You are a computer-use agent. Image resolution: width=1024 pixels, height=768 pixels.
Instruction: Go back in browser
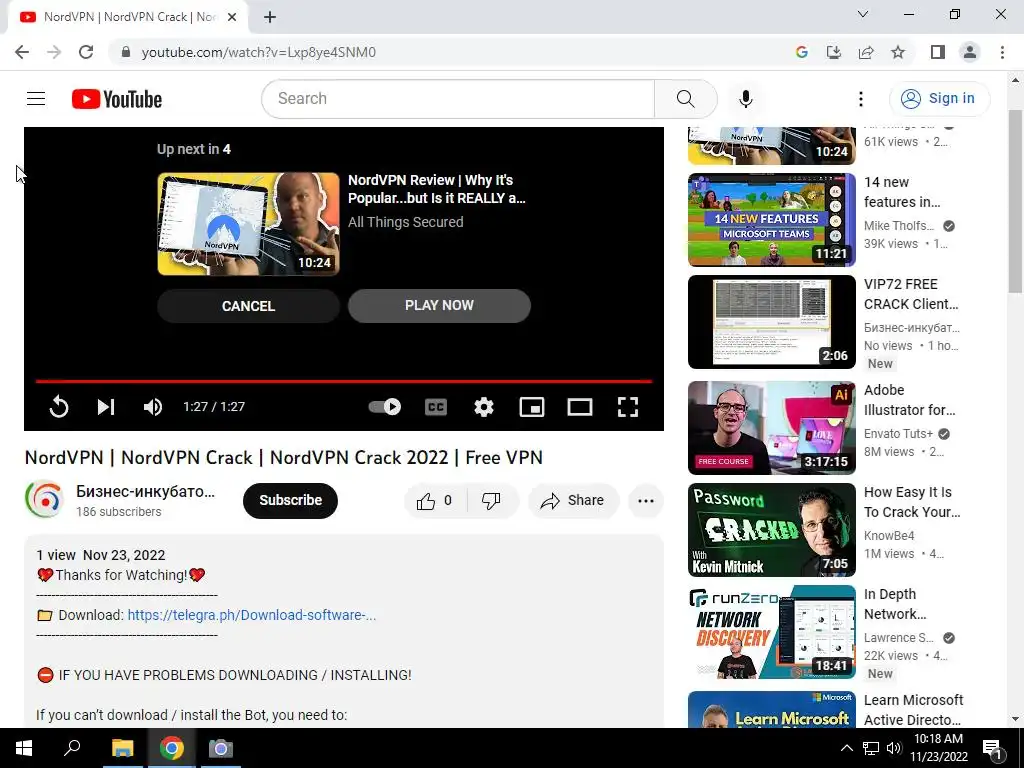coord(22,52)
